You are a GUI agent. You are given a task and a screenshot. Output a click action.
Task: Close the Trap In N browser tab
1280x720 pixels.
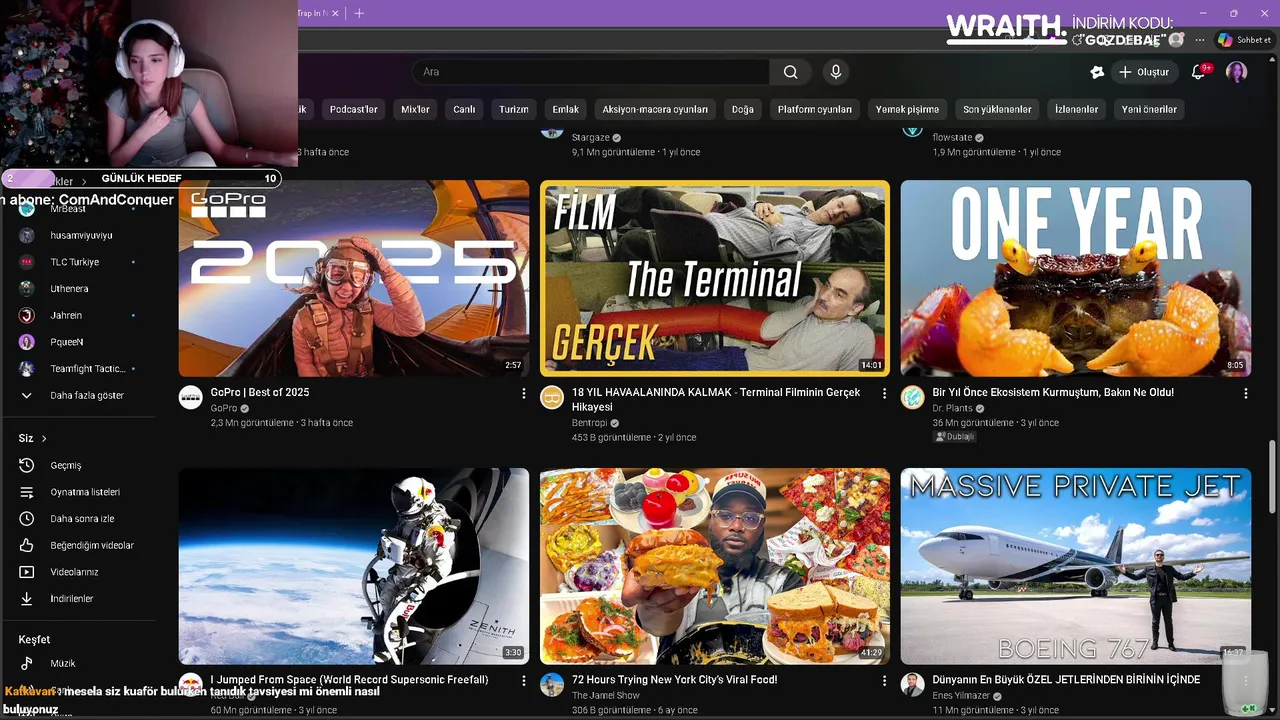336,13
